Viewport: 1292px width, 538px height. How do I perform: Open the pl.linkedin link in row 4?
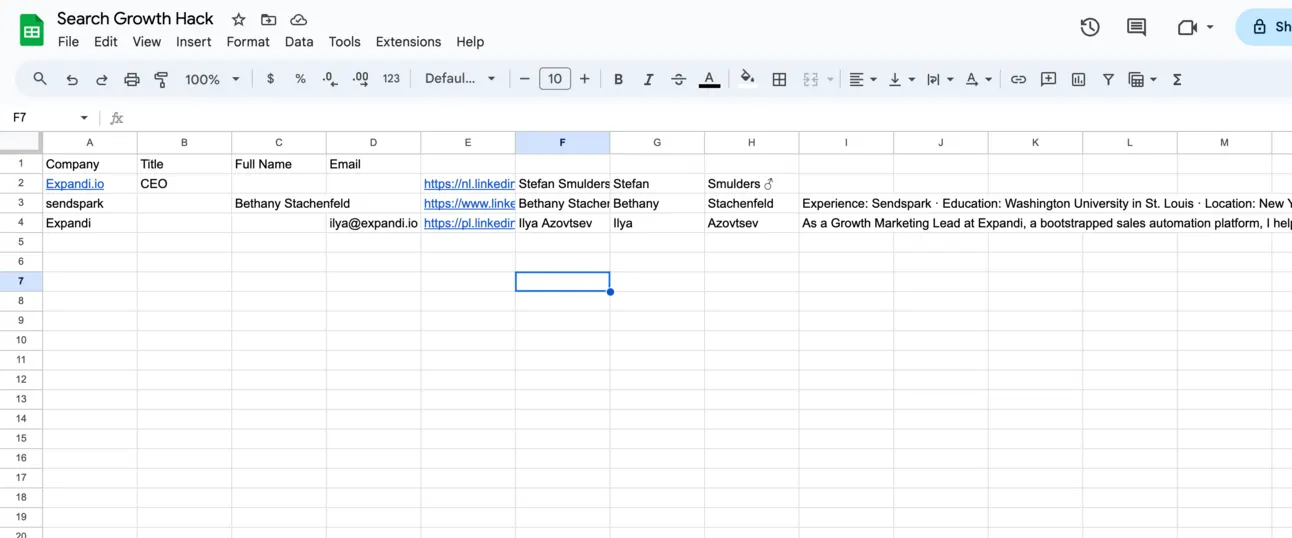pos(469,223)
